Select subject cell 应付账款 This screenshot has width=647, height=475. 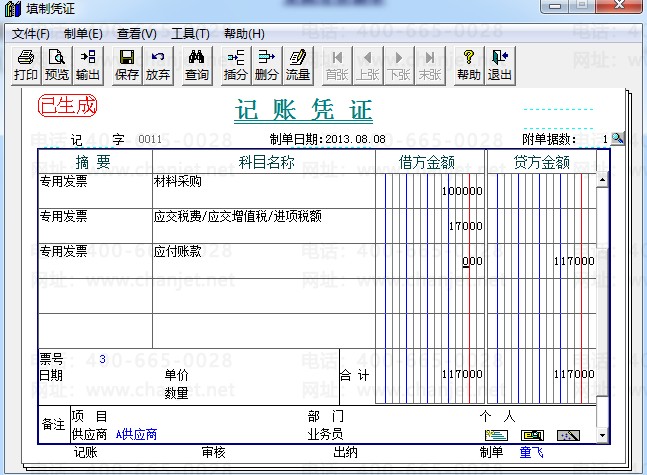(x=264, y=261)
